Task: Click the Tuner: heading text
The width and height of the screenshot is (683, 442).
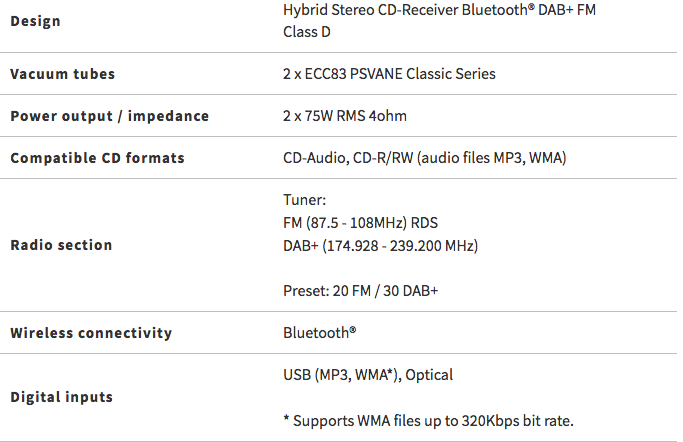Action: click(304, 200)
